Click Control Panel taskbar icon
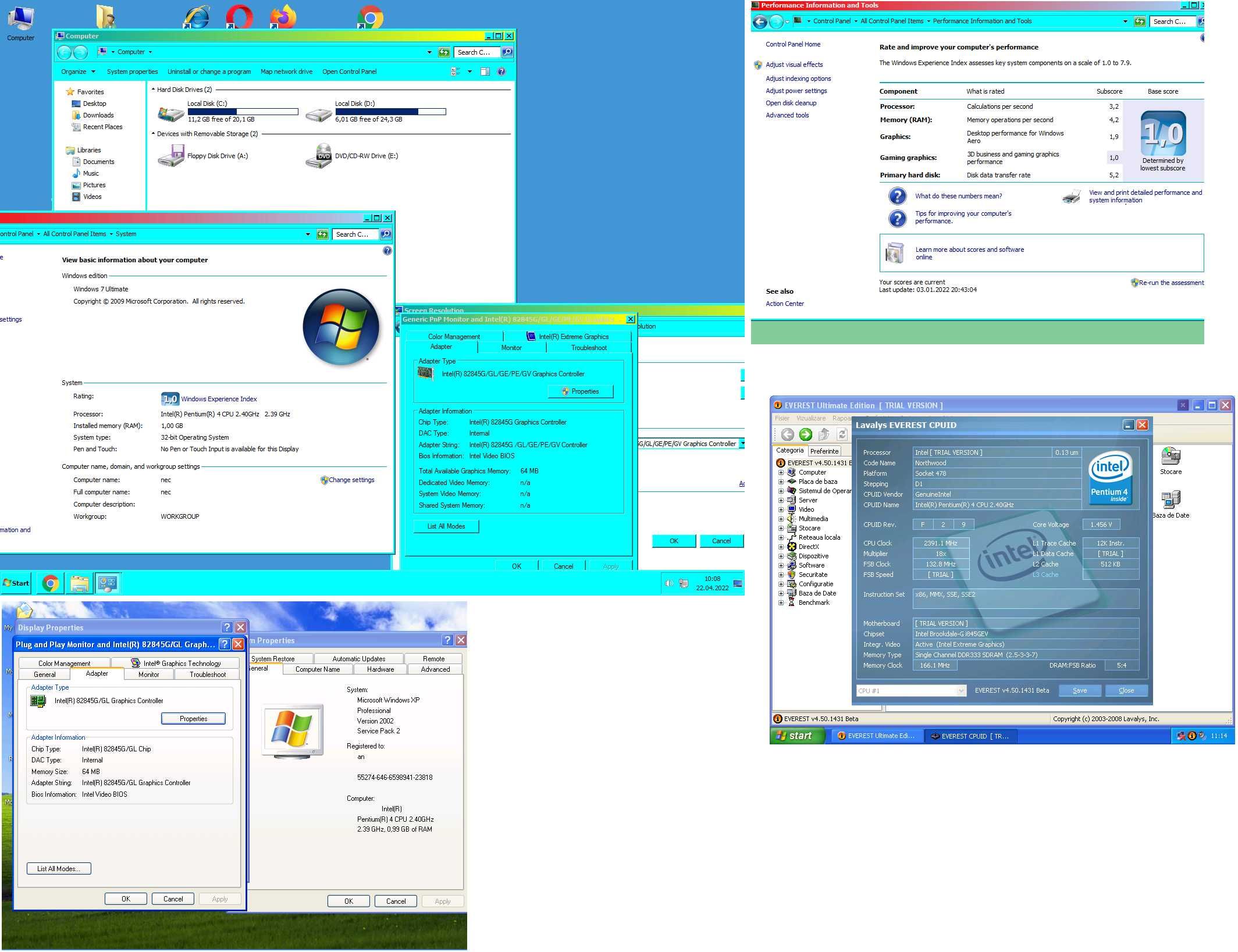This screenshot has width=1238, height=952. [x=108, y=583]
